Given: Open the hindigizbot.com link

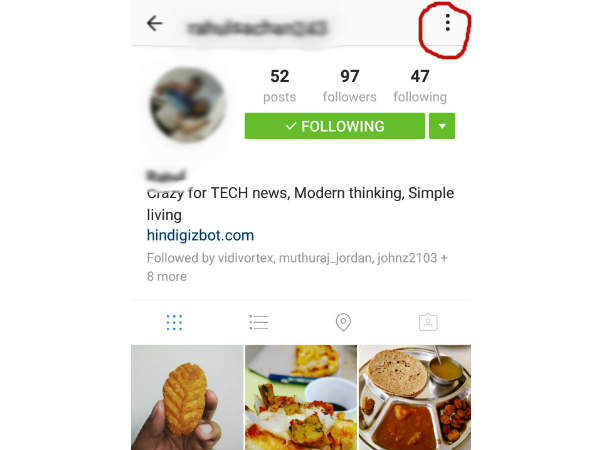Looking at the screenshot, I should (x=201, y=235).
